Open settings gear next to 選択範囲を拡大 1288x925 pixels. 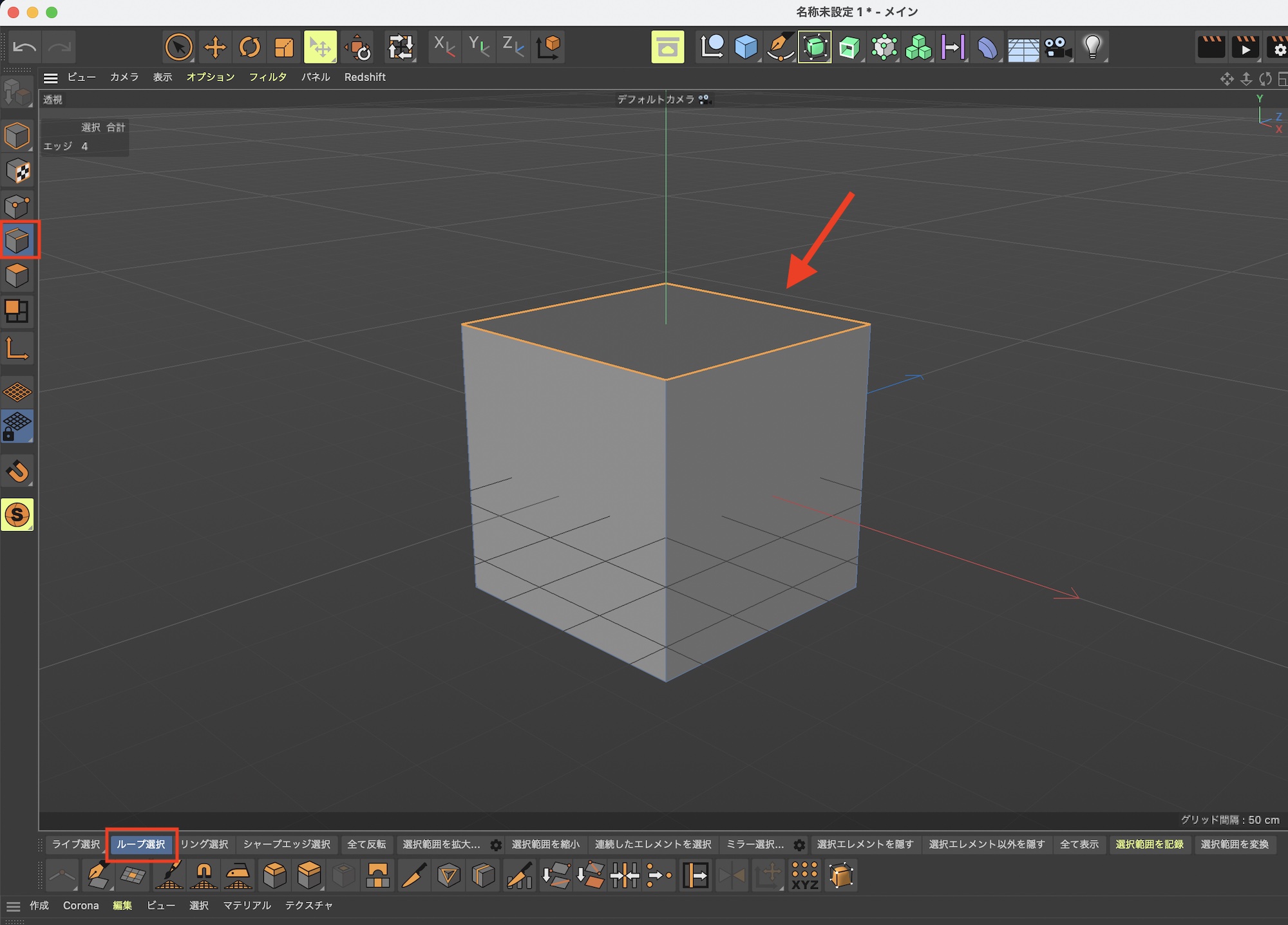[496, 845]
